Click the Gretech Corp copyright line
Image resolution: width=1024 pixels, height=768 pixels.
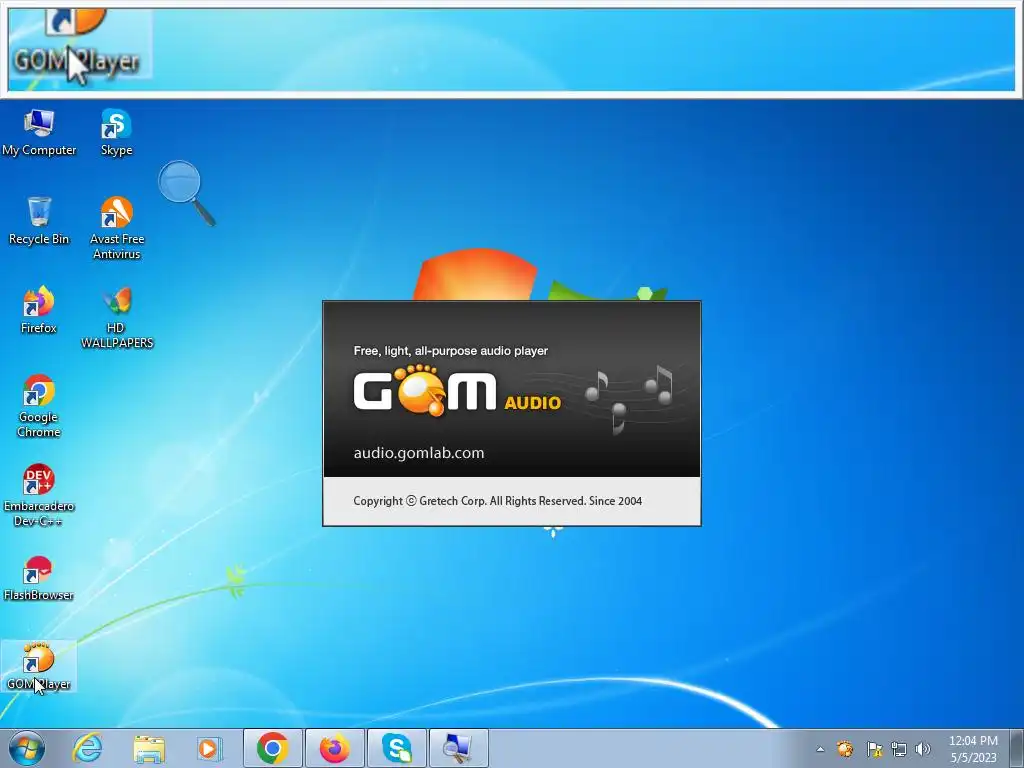[x=498, y=501]
